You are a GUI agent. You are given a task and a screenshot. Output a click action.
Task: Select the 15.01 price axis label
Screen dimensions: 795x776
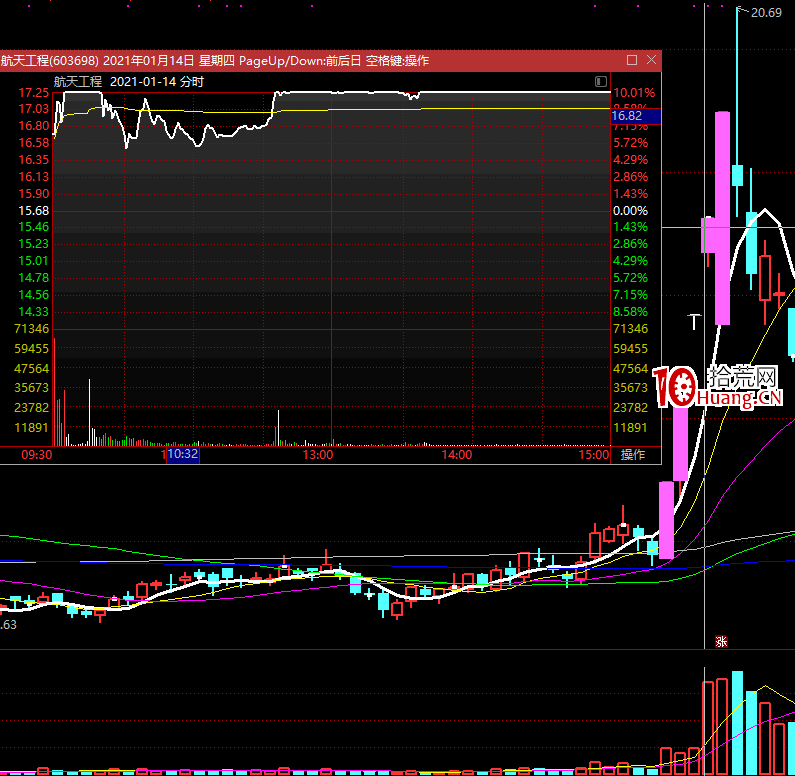(33, 261)
